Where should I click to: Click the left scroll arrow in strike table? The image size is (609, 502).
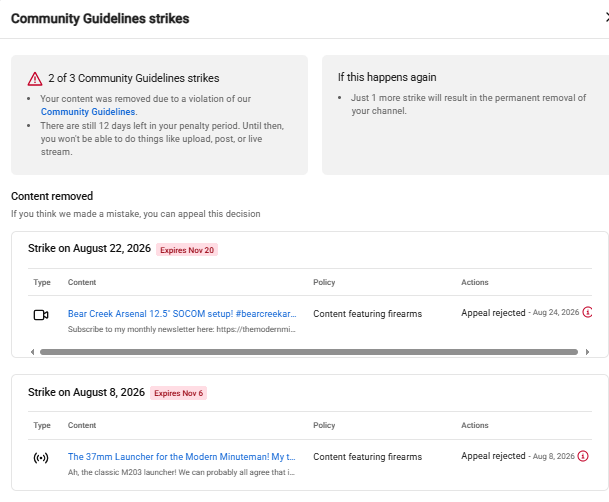(x=33, y=352)
